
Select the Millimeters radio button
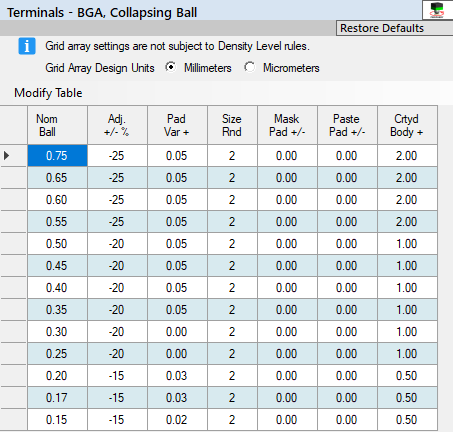tap(171, 67)
